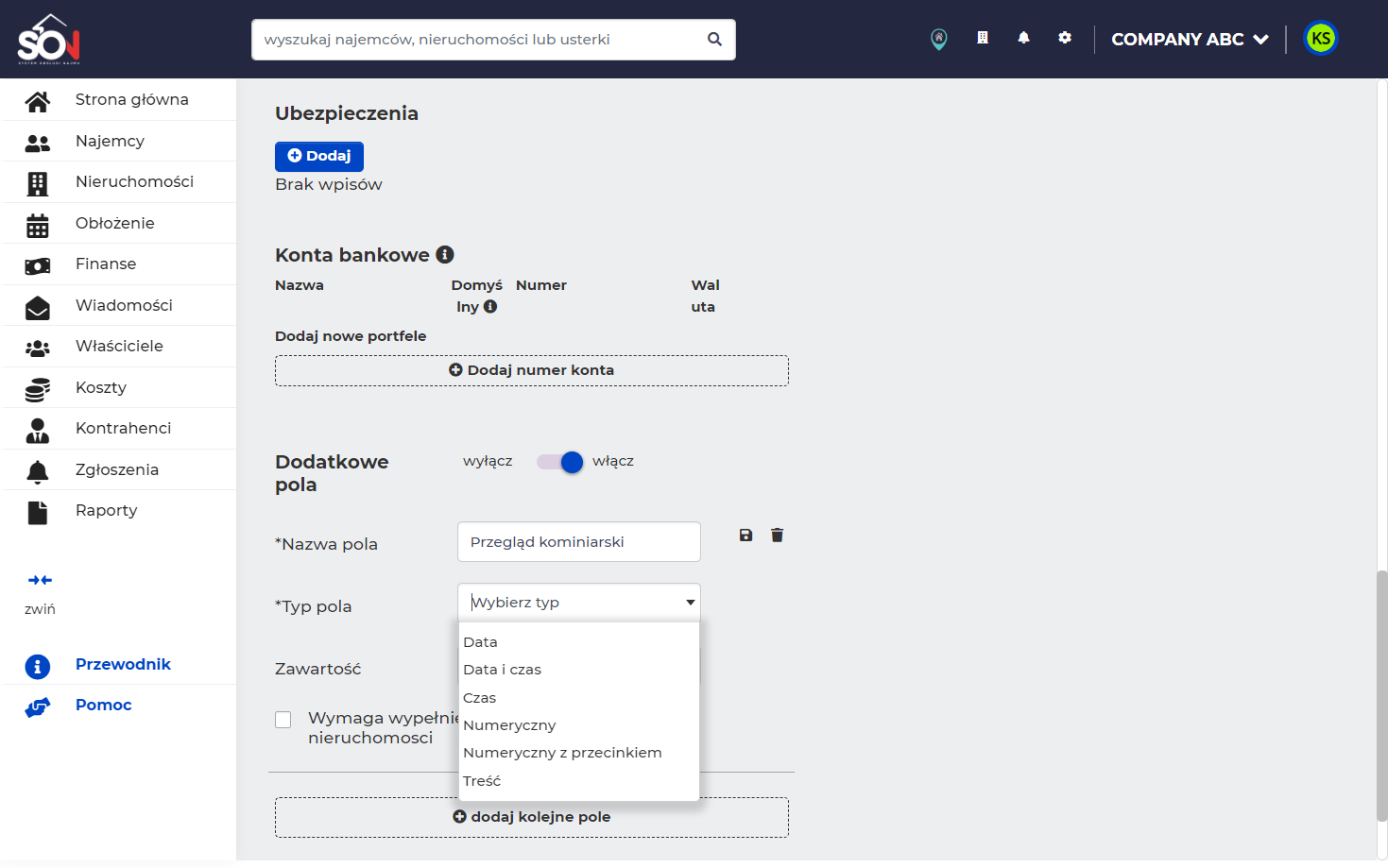Viewport: 1388px width, 868px height.
Task: Save the Przegląd kominiarski field
Action: (745, 536)
